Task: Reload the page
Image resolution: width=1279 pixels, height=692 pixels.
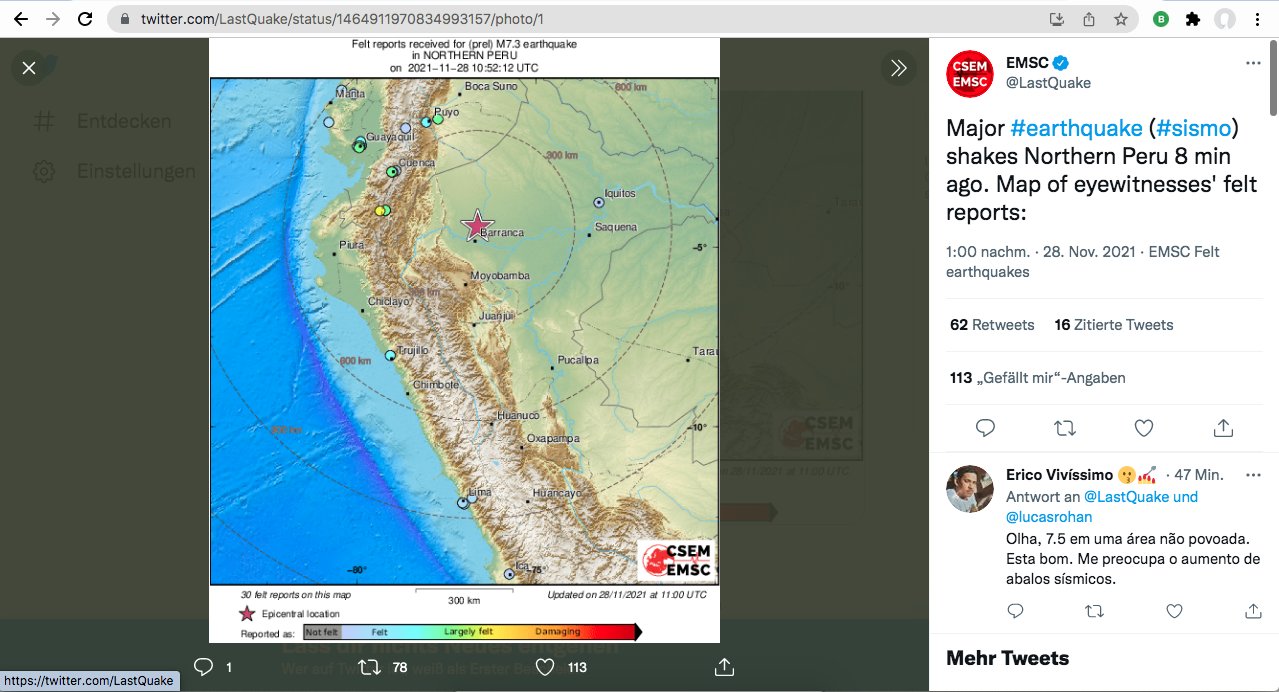Action: 86,19
